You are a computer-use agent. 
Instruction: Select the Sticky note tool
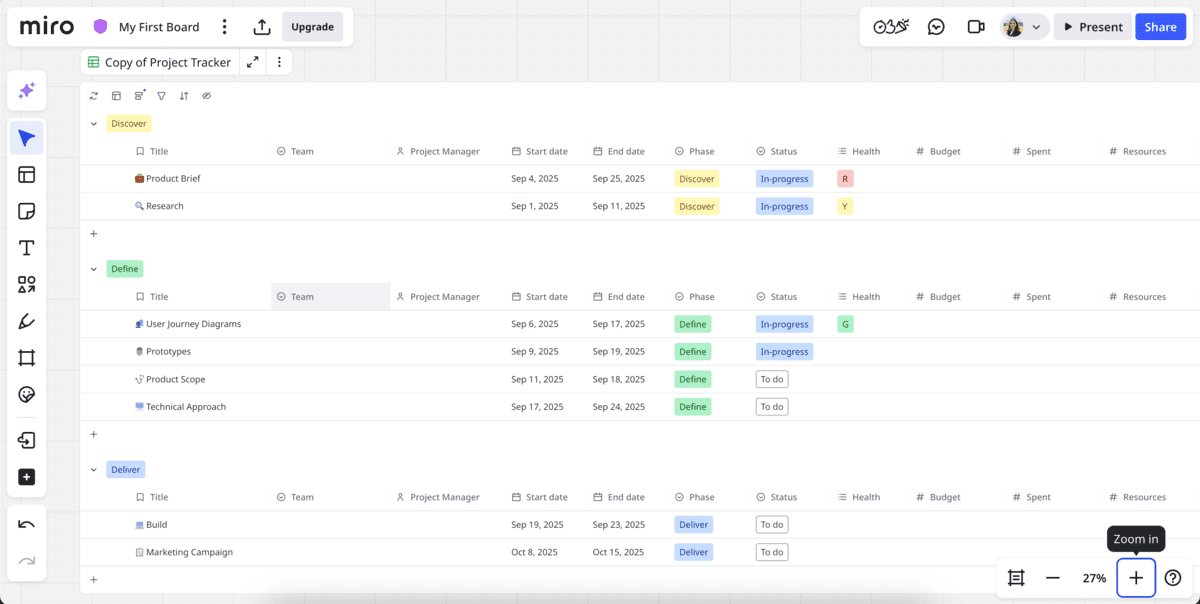[x=27, y=211]
